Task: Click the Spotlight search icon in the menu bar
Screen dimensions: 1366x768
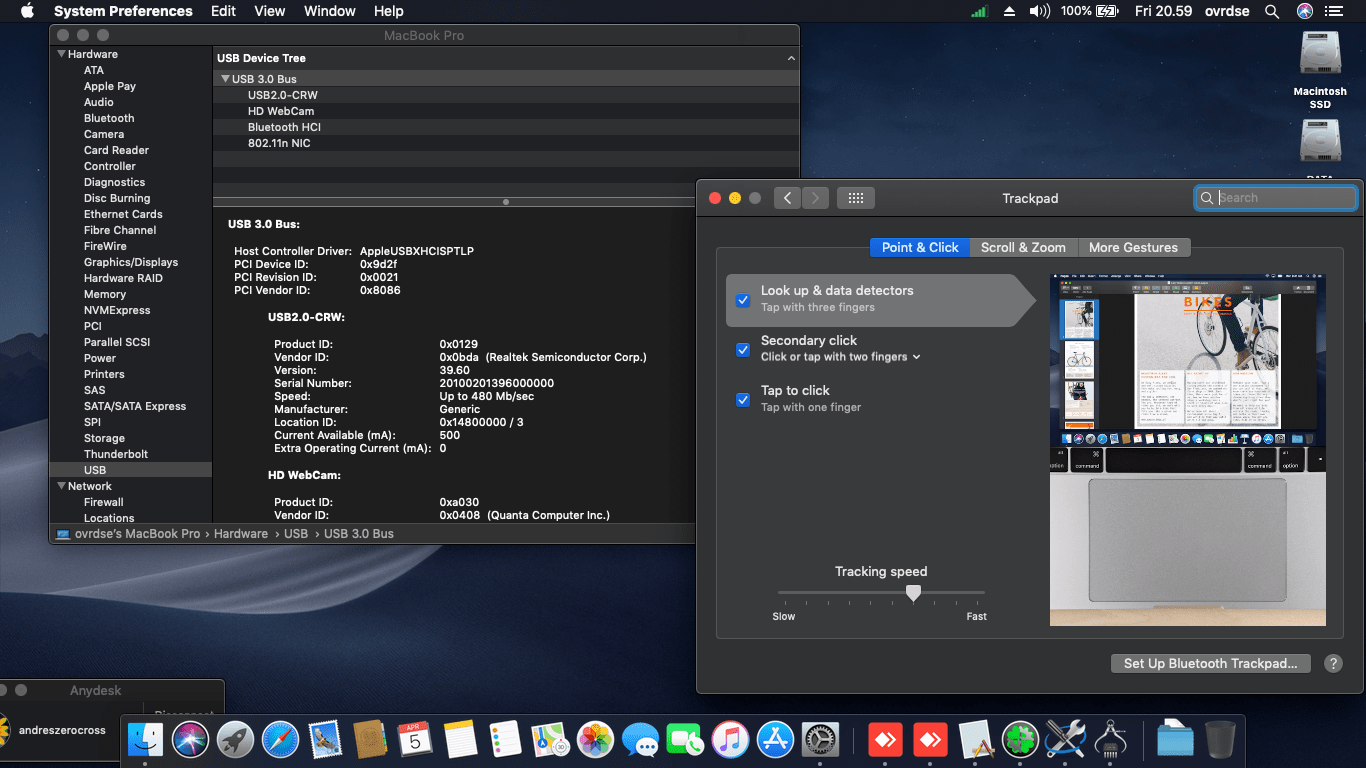Action: [1272, 11]
